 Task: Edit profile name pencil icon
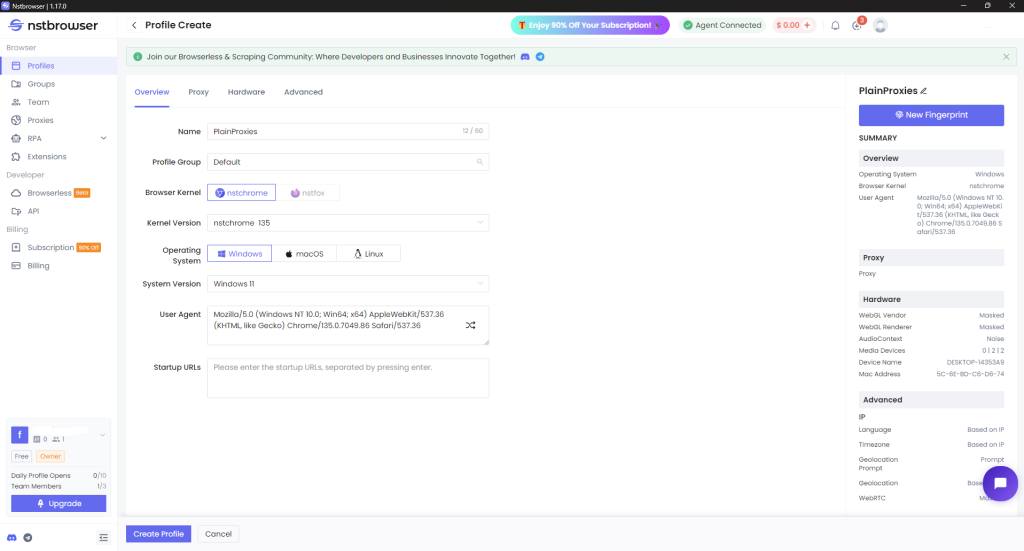(923, 91)
